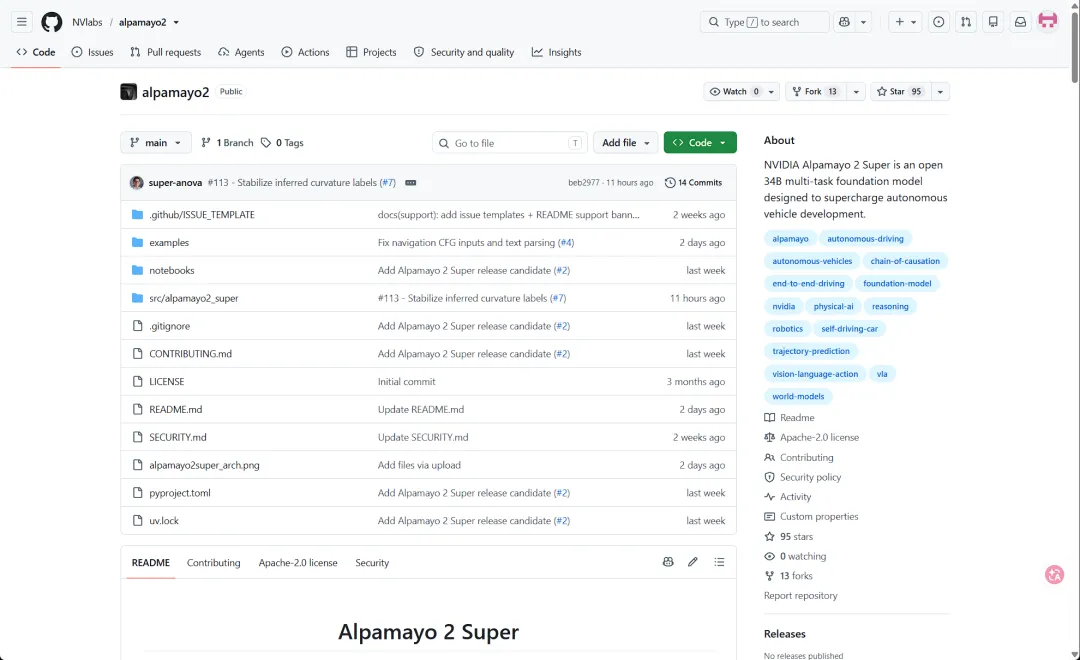Open super-anova author avatar
This screenshot has width=1080, height=660.
pos(136,183)
